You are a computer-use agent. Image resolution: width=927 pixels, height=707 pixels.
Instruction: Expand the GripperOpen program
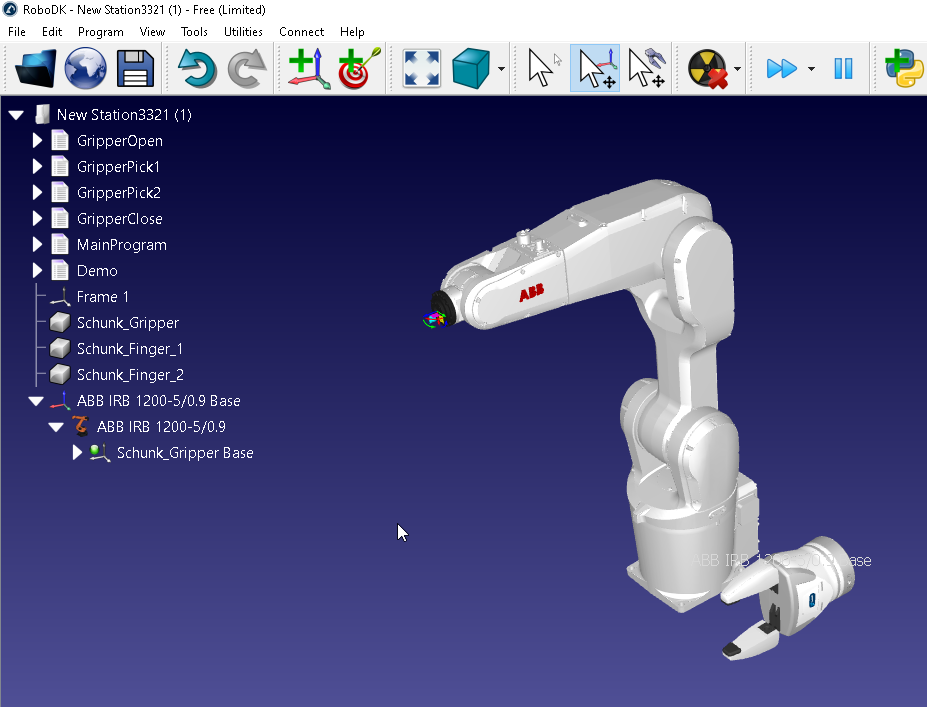coord(37,141)
